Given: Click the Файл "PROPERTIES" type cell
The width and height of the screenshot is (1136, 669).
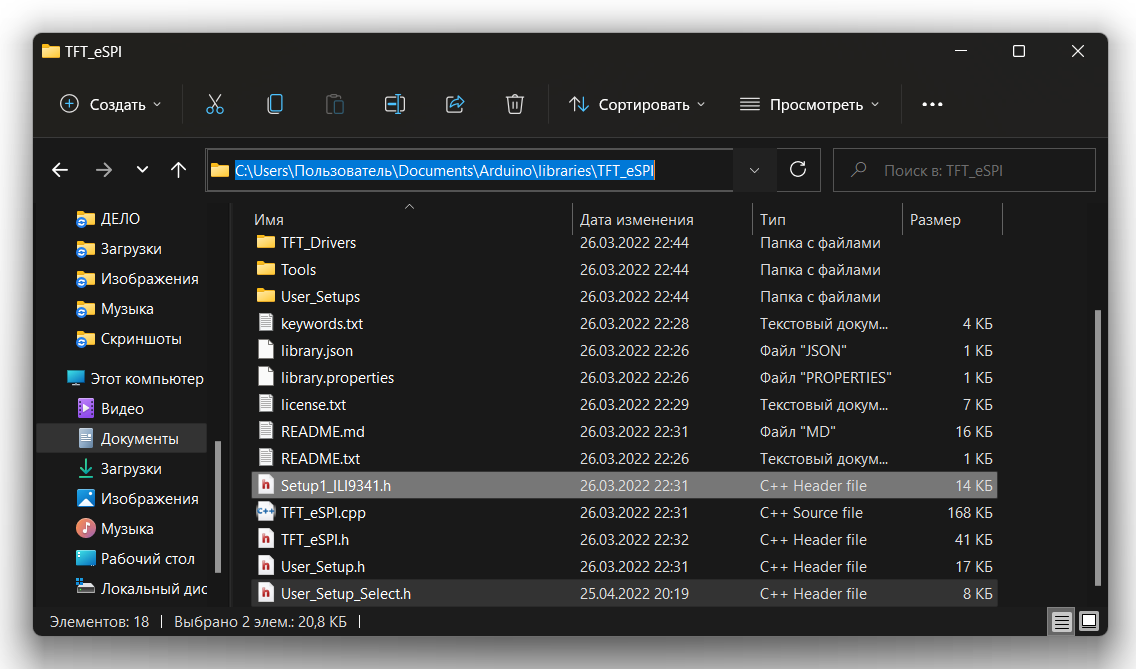Looking at the screenshot, I should (x=825, y=378).
